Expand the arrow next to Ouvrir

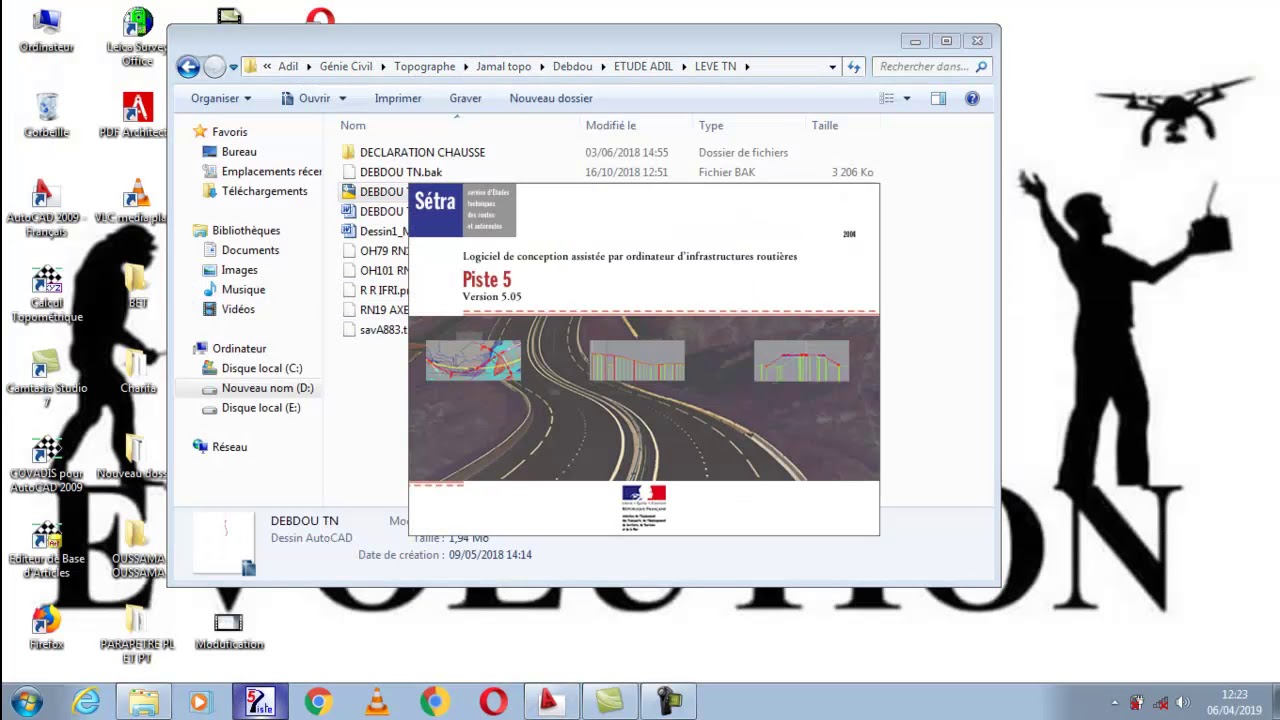point(342,98)
